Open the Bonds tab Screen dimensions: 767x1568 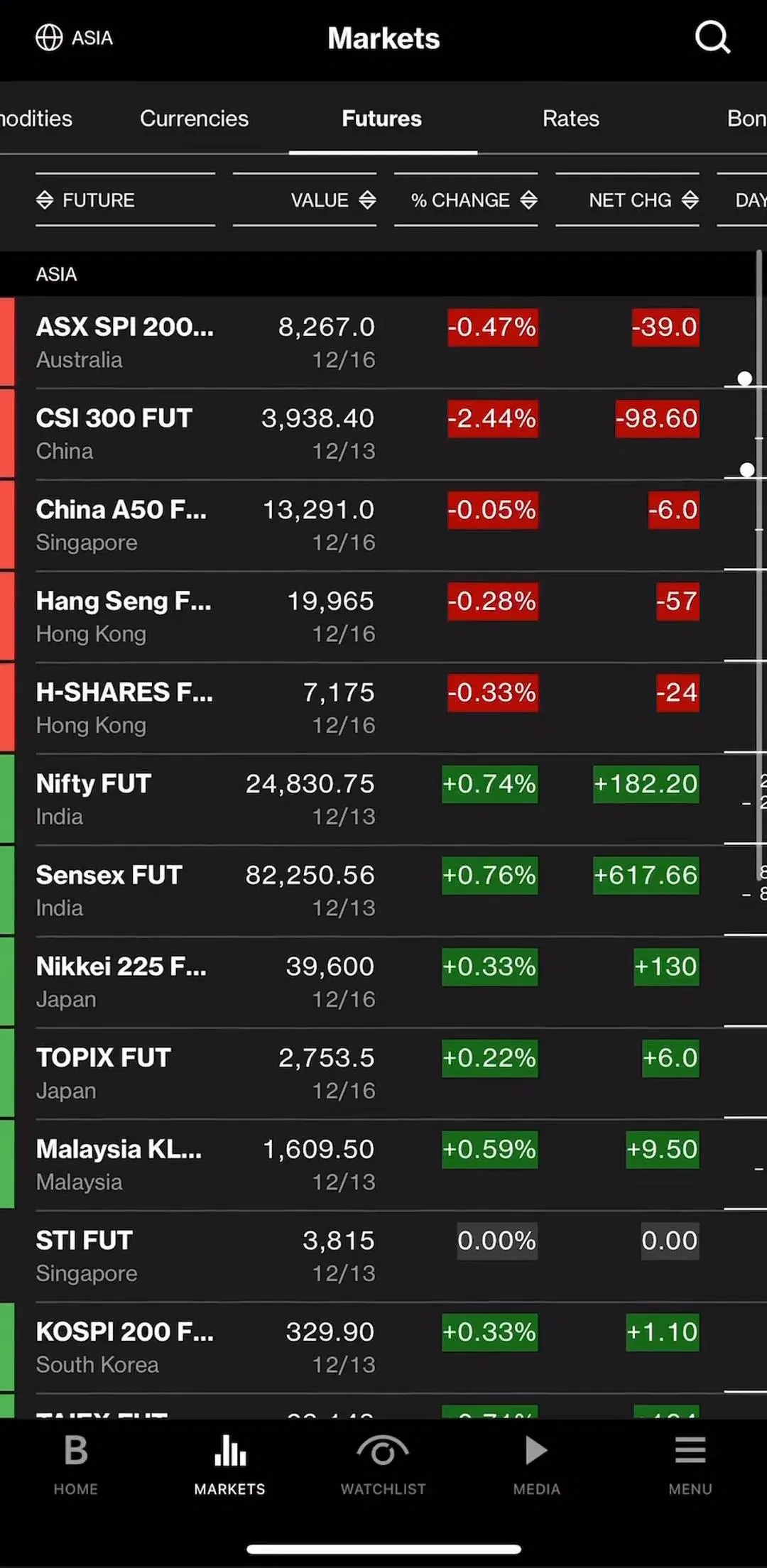(746, 119)
